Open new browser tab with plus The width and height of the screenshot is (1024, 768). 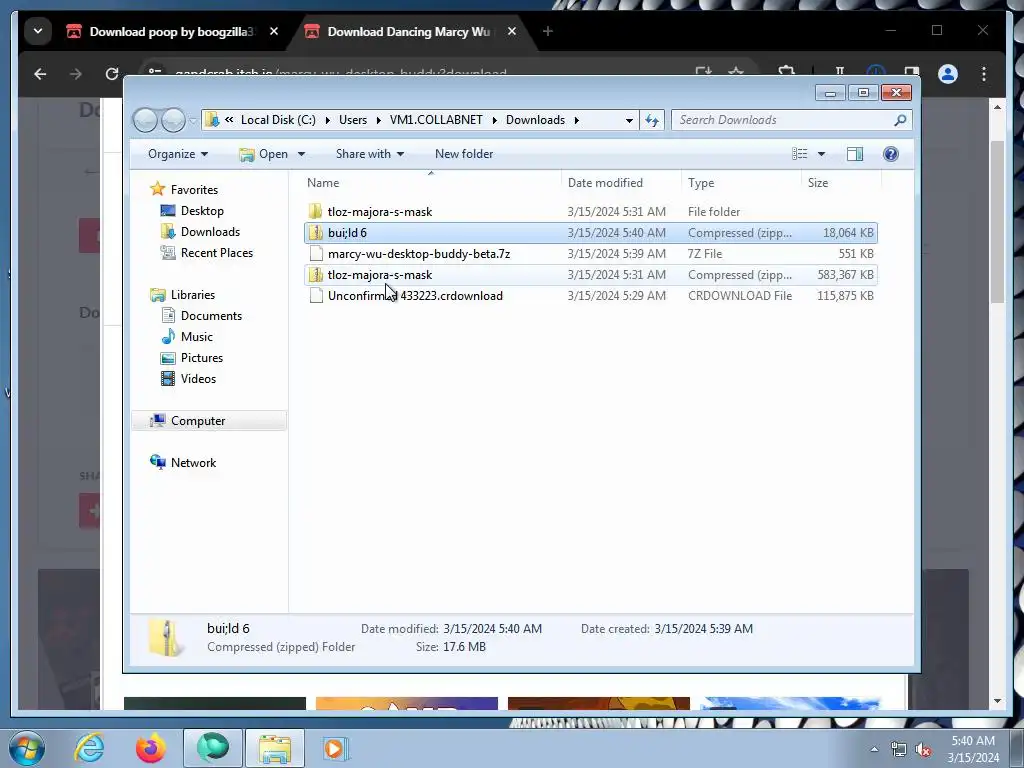tap(548, 31)
